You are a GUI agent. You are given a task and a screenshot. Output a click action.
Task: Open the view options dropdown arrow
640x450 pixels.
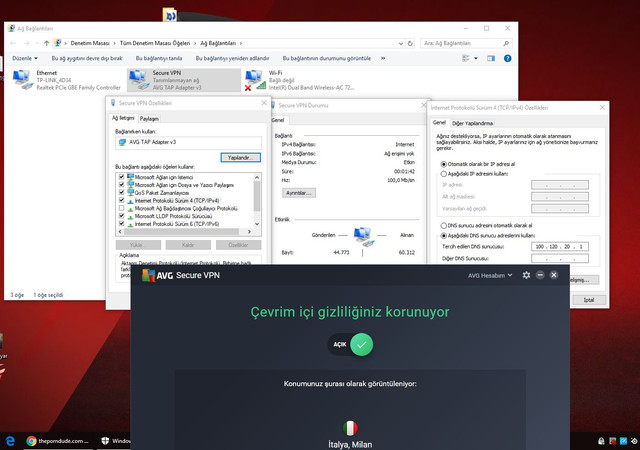coord(476,58)
